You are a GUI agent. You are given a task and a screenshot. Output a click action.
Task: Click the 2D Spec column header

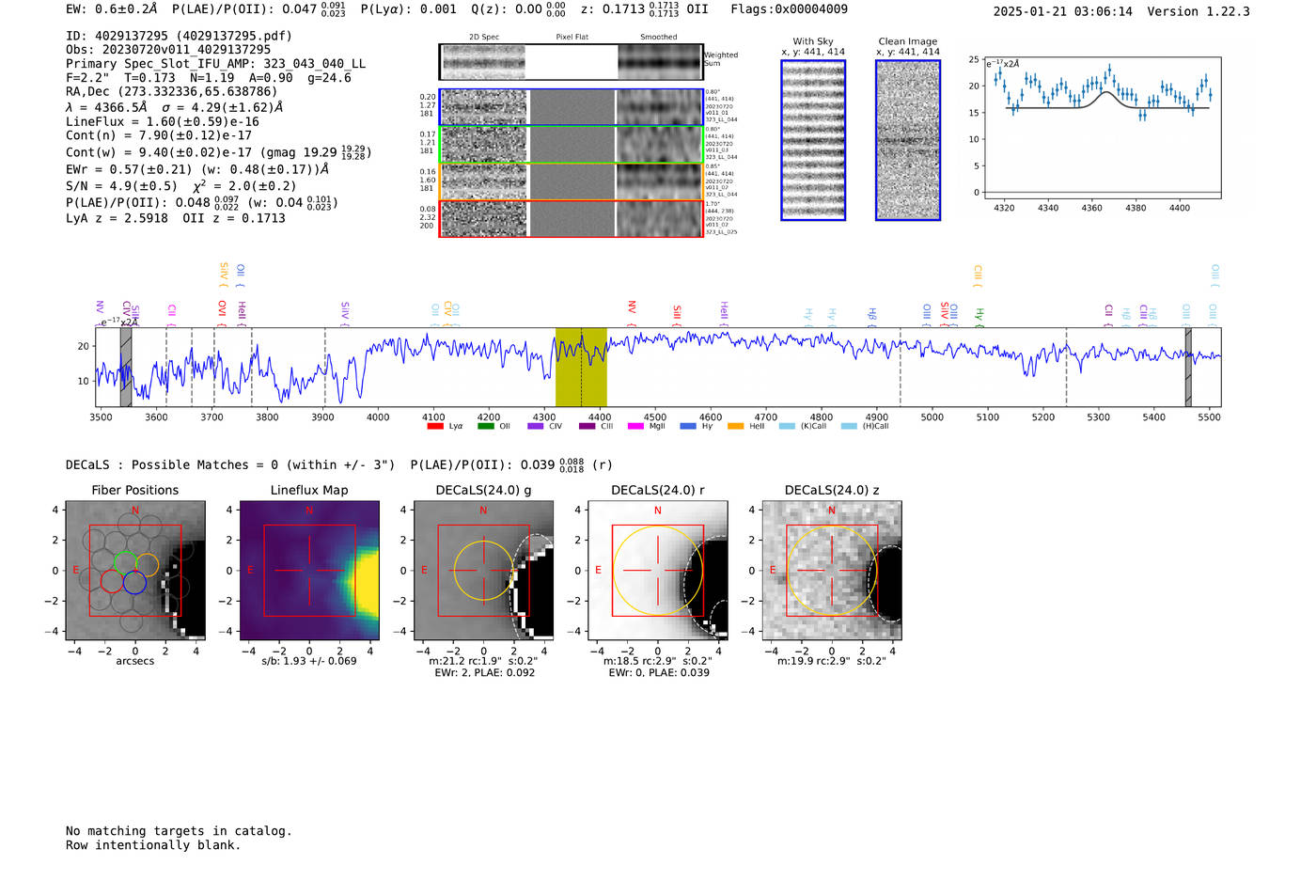click(484, 37)
